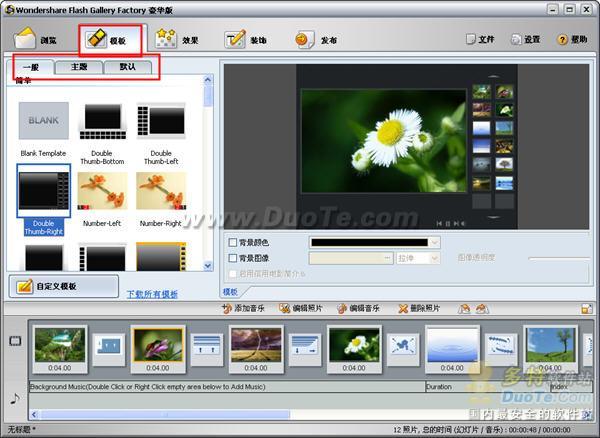Click transition icon after purple flower slide
The image size is (600, 438).
point(207,350)
